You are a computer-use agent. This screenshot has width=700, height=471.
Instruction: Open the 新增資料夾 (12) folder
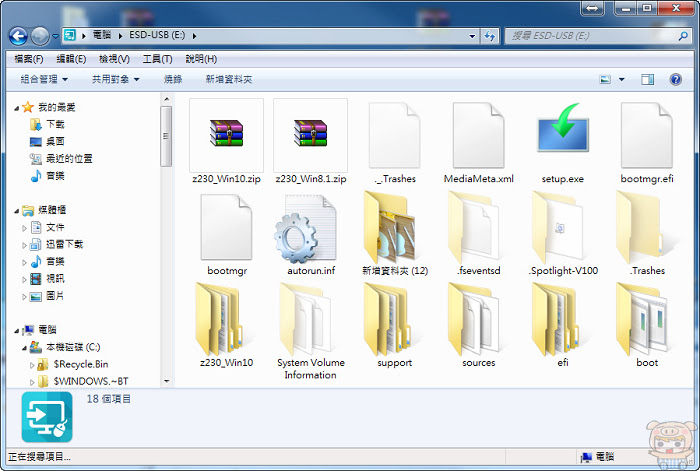(391, 228)
